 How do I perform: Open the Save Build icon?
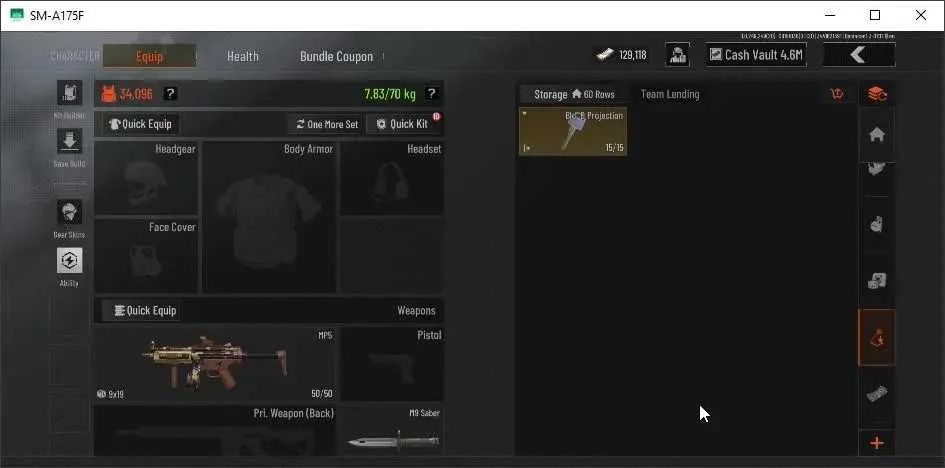(69, 141)
